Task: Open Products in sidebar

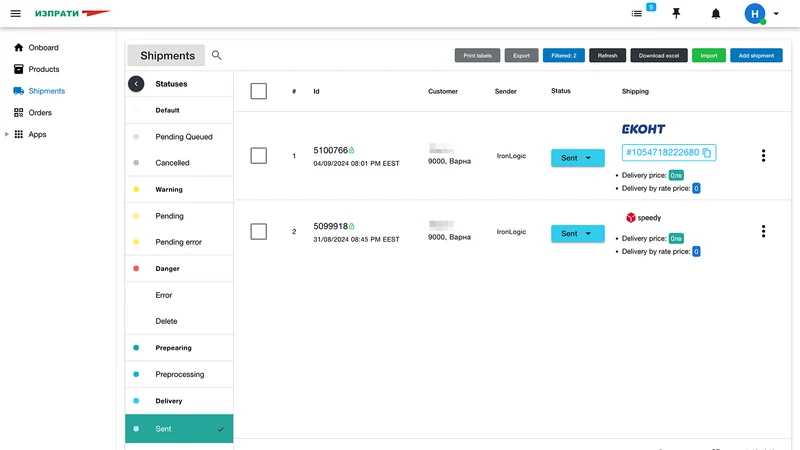Action: click(x=44, y=69)
